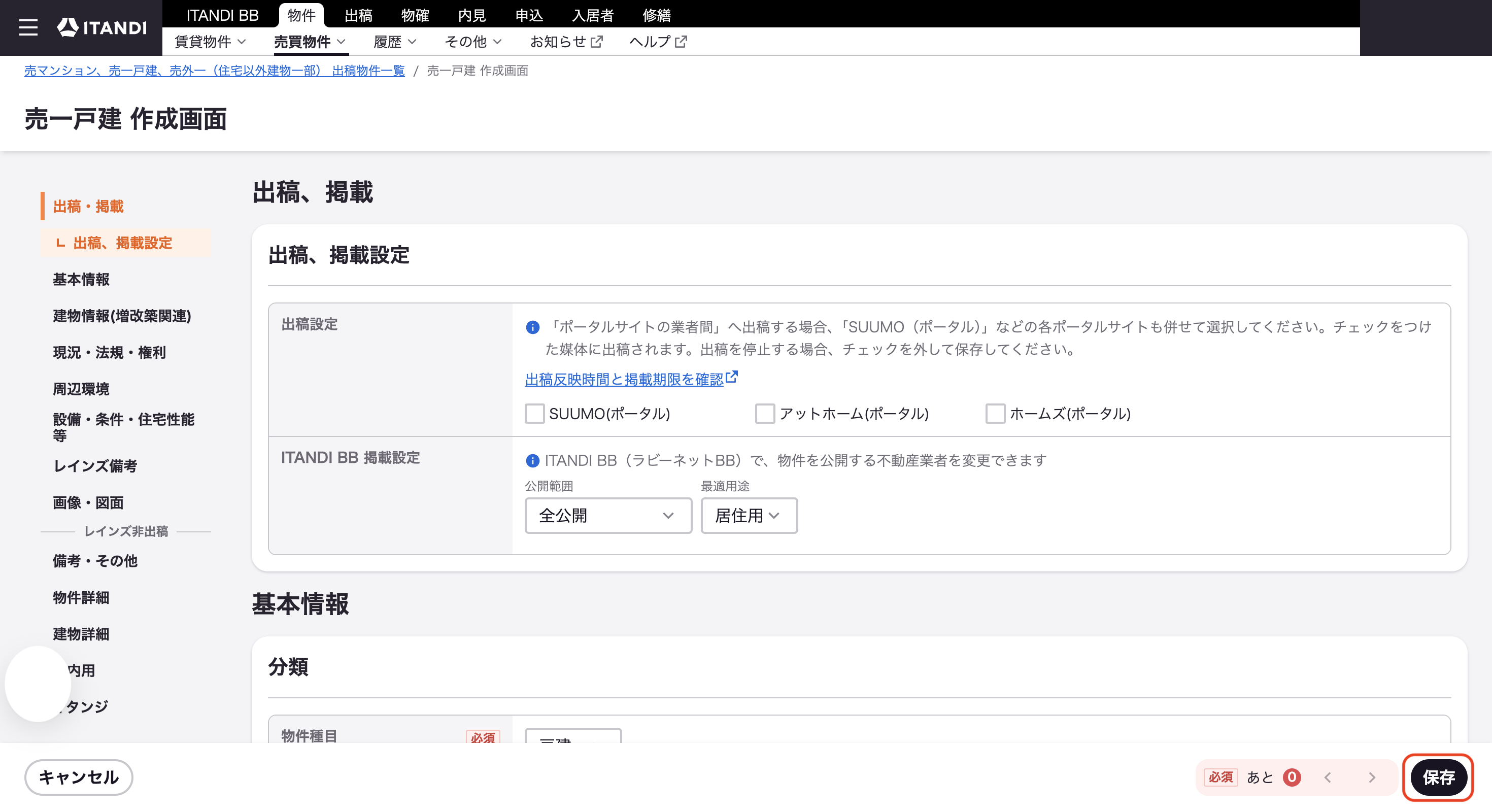The image size is (1492, 812).
Task: Click the external link icon beside ヘルプ
Action: point(681,42)
